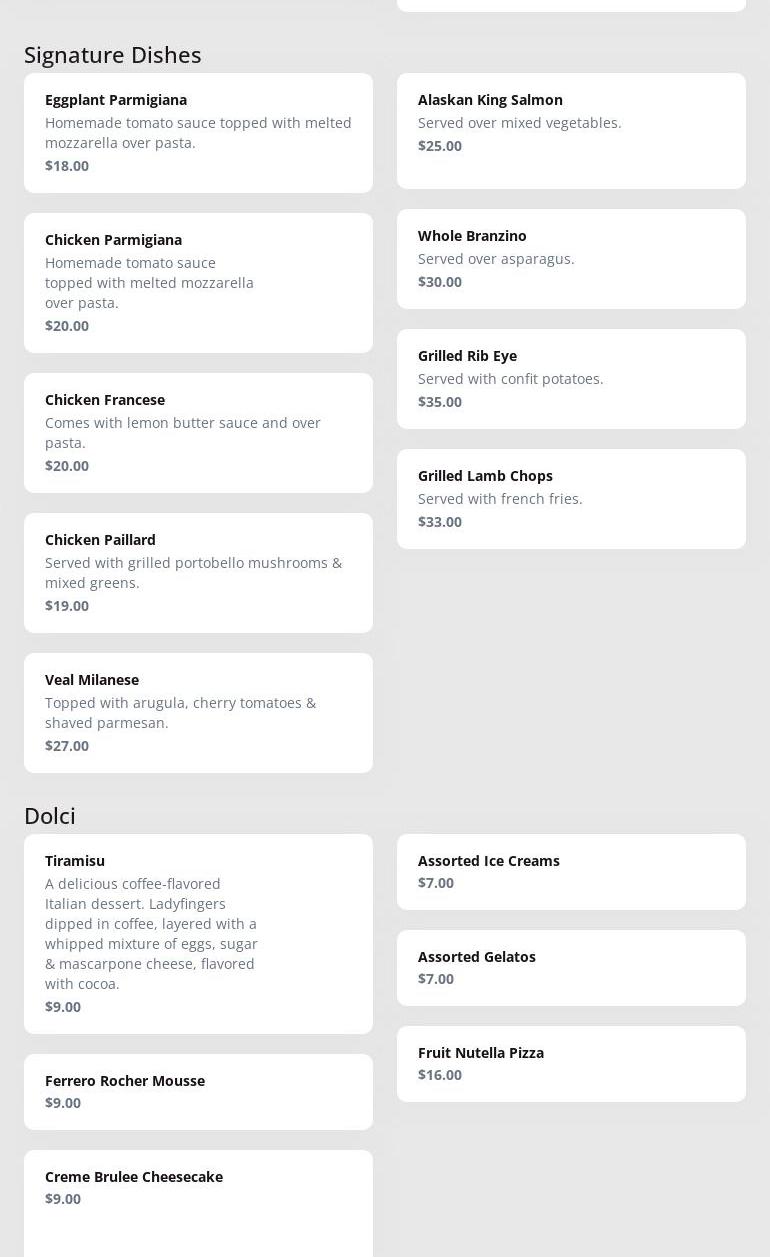
Task: Choose Chicken Francese from Signature Dishes
Action: point(198,432)
